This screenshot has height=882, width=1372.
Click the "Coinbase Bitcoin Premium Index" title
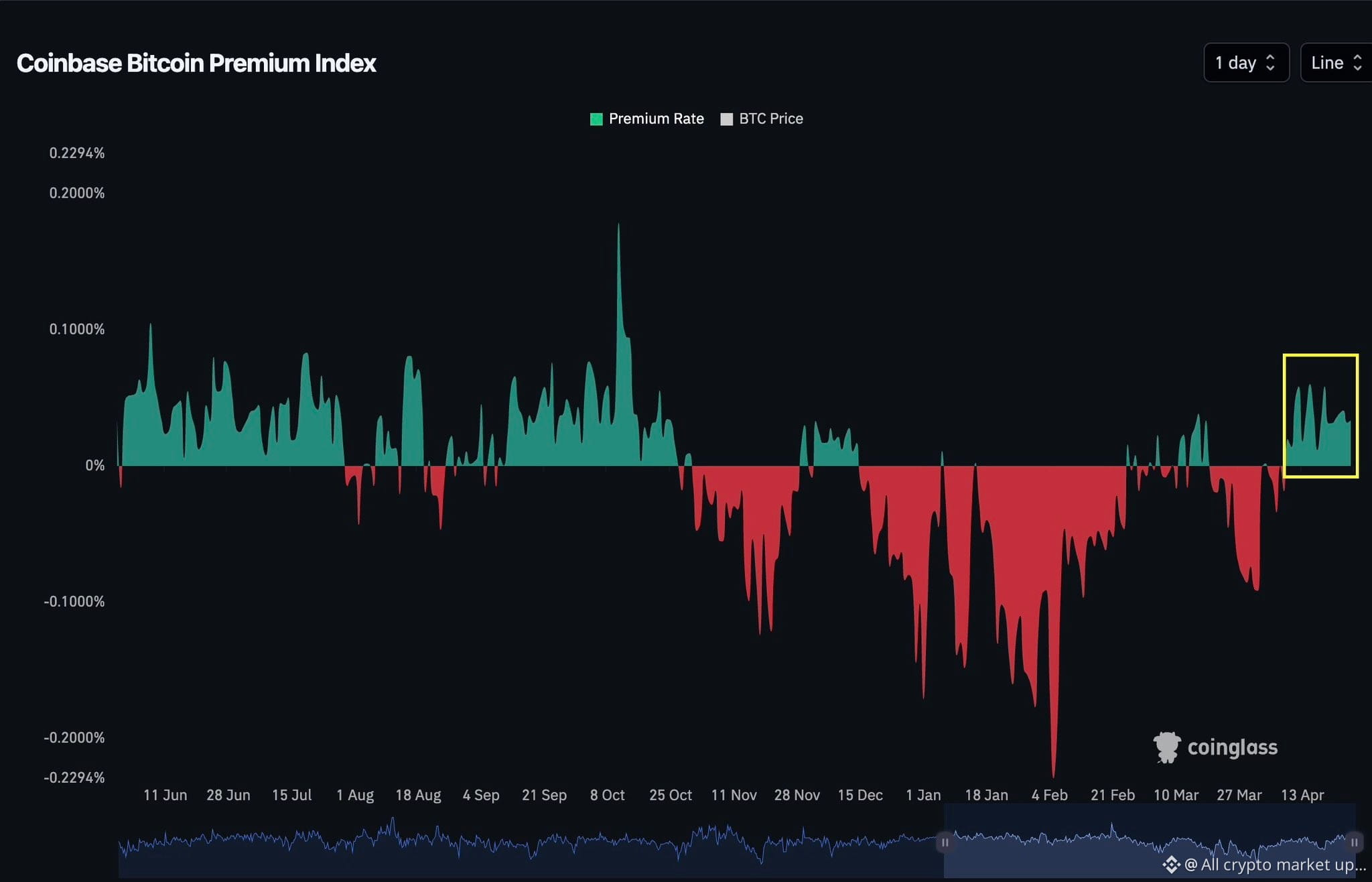196,63
